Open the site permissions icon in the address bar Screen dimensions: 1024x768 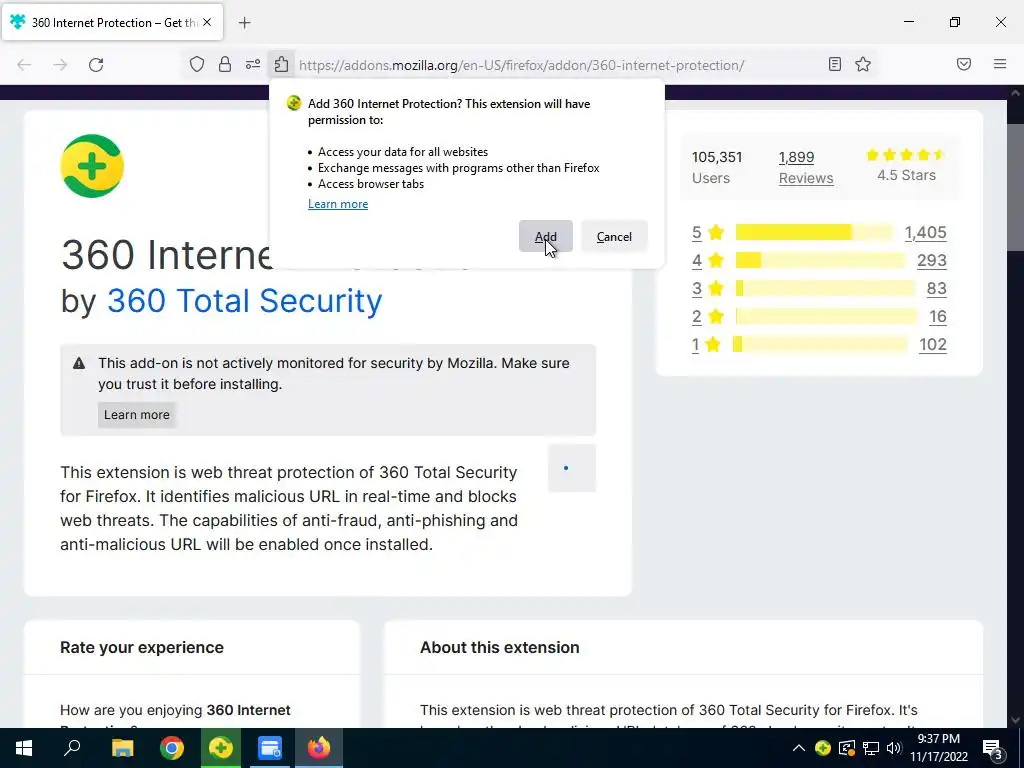pyautogui.click(x=253, y=65)
